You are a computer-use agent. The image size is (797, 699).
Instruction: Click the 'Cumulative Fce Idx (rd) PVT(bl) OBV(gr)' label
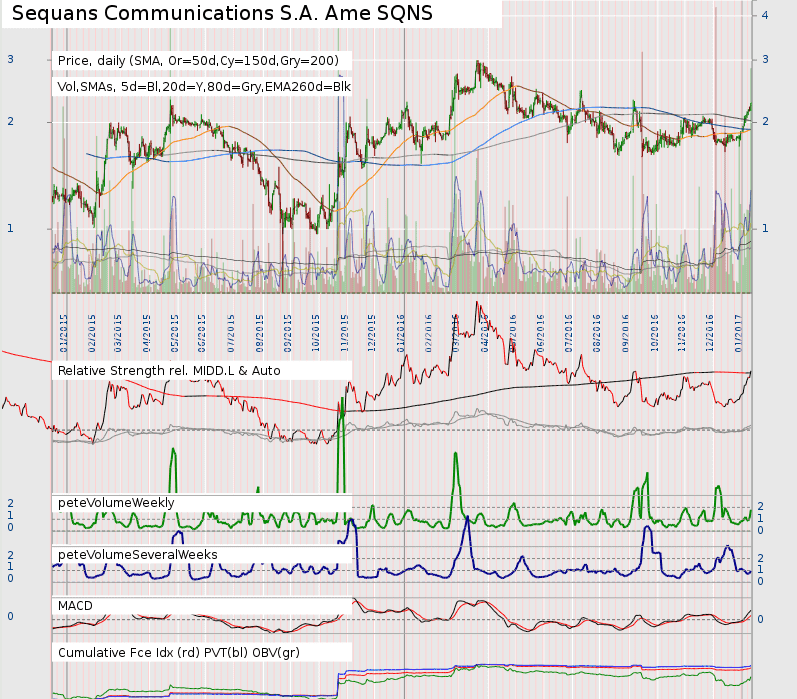[x=179, y=653]
